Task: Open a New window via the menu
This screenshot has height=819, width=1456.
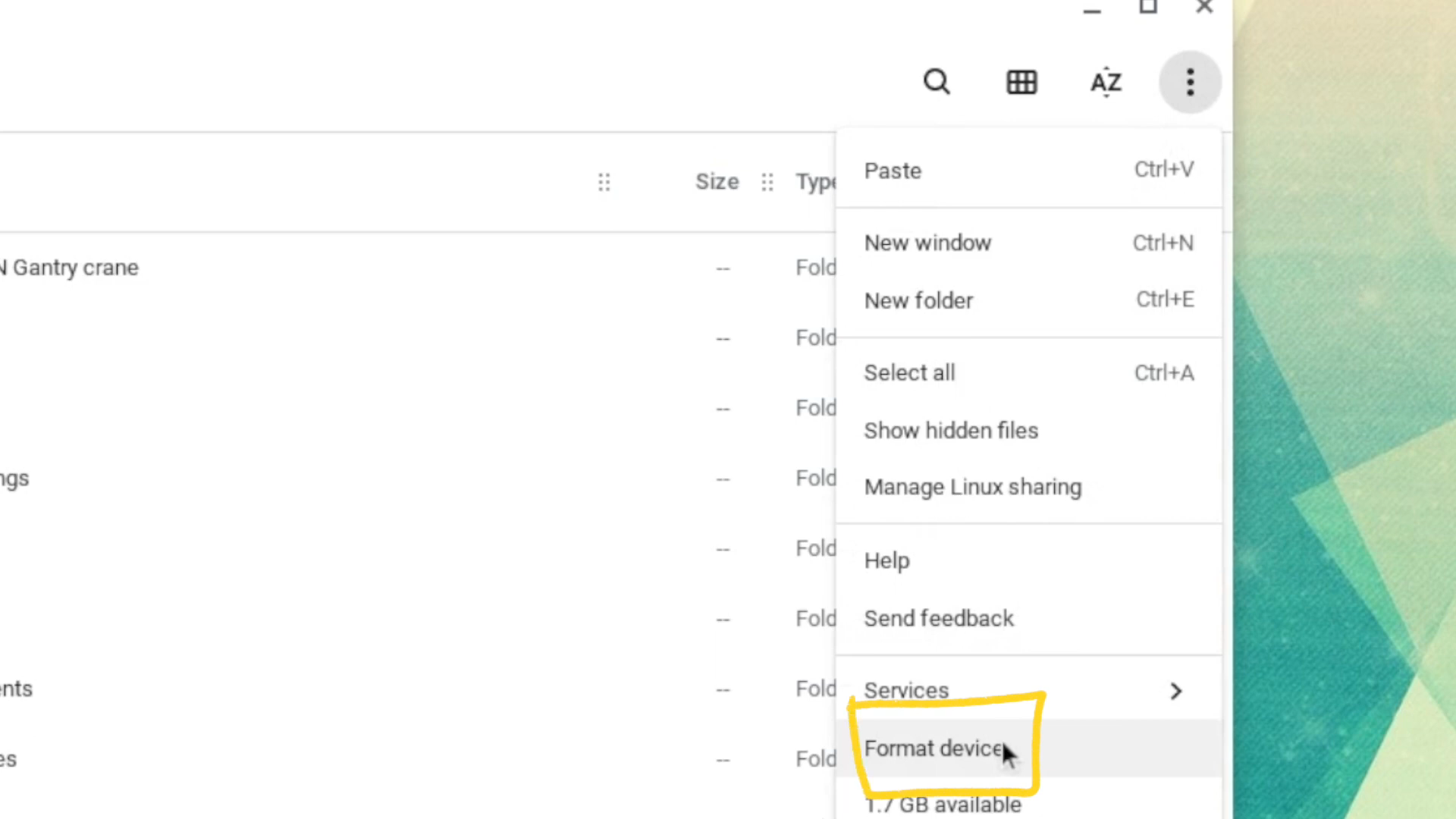Action: click(x=927, y=243)
